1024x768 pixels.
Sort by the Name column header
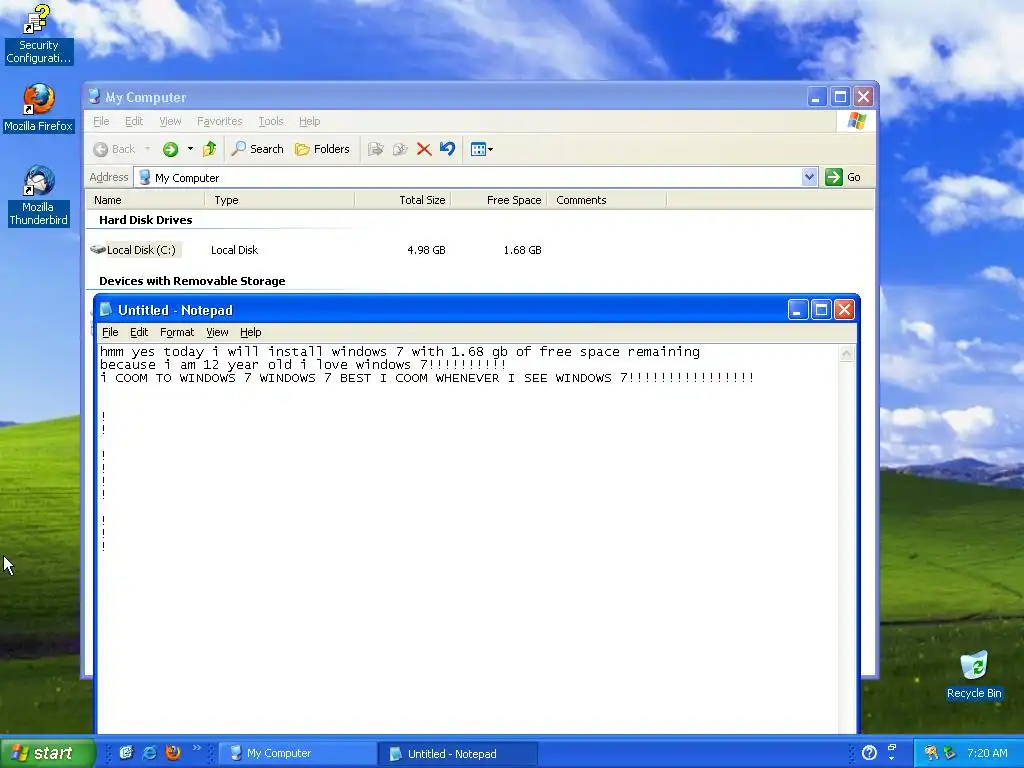[146, 200]
